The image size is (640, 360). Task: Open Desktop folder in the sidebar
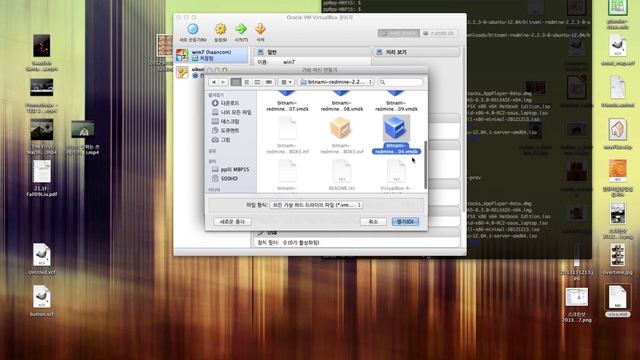(225, 121)
